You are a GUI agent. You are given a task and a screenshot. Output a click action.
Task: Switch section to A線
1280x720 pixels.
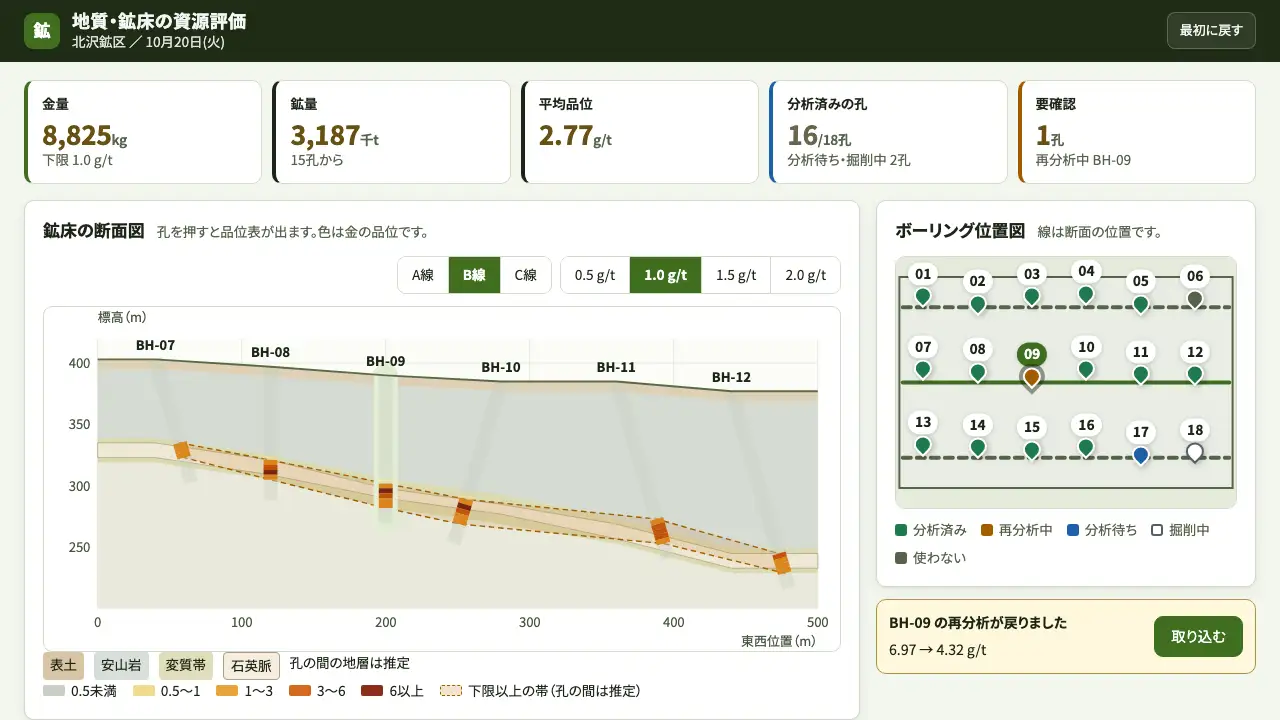[423, 275]
